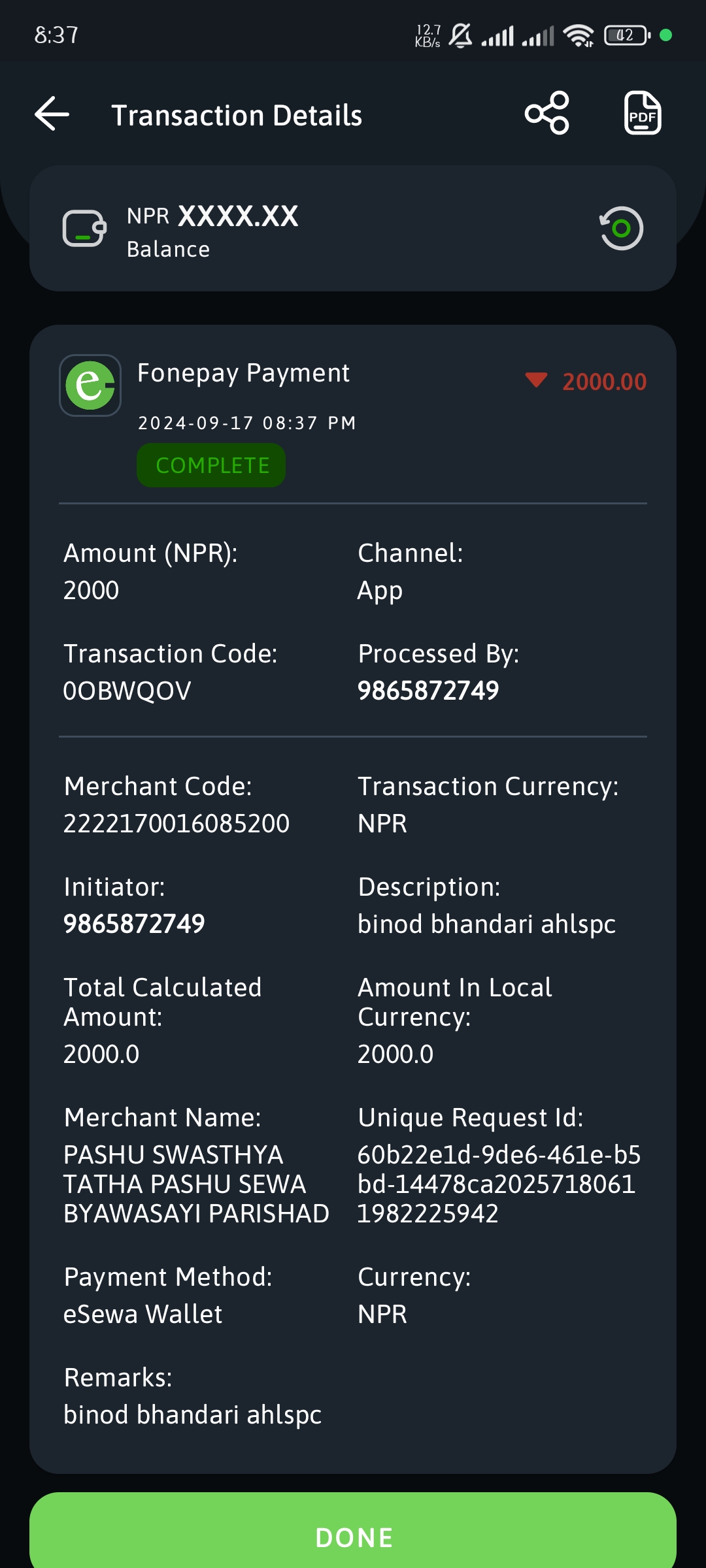The width and height of the screenshot is (706, 1568).
Task: Tap the muted bell notification icon
Action: pos(461,35)
